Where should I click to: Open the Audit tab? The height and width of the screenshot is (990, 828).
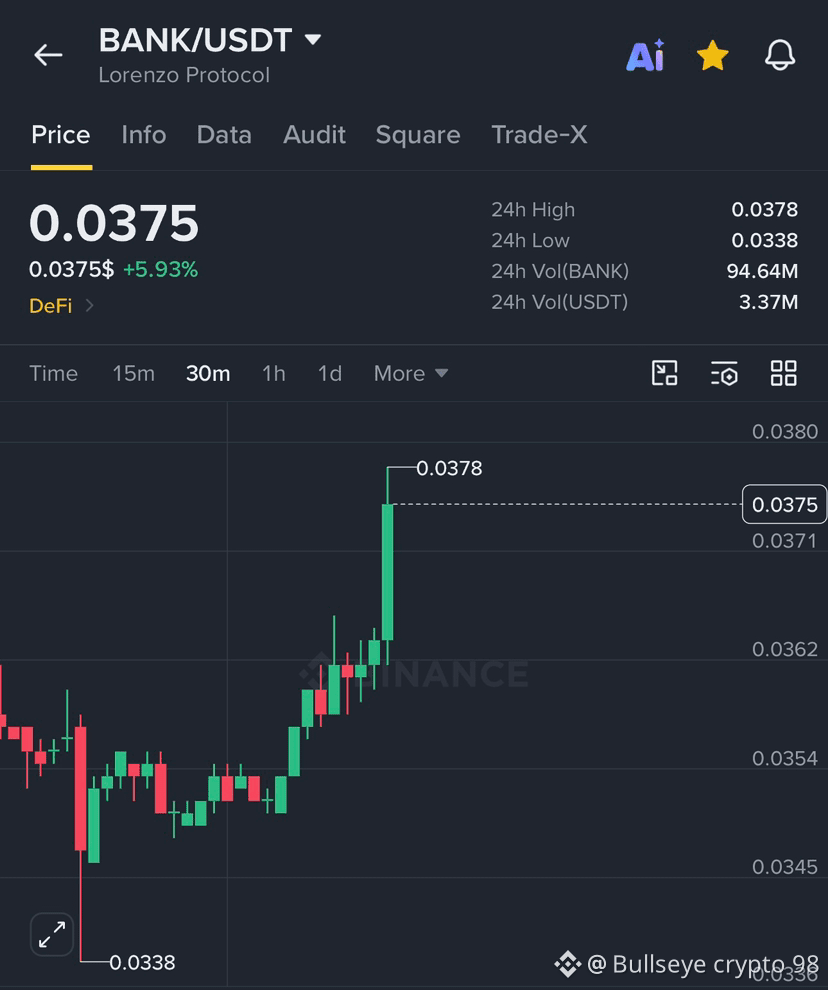[x=315, y=134]
